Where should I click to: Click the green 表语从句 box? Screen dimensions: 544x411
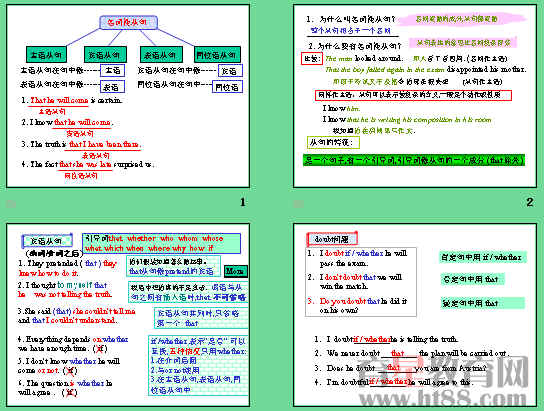tap(161, 54)
